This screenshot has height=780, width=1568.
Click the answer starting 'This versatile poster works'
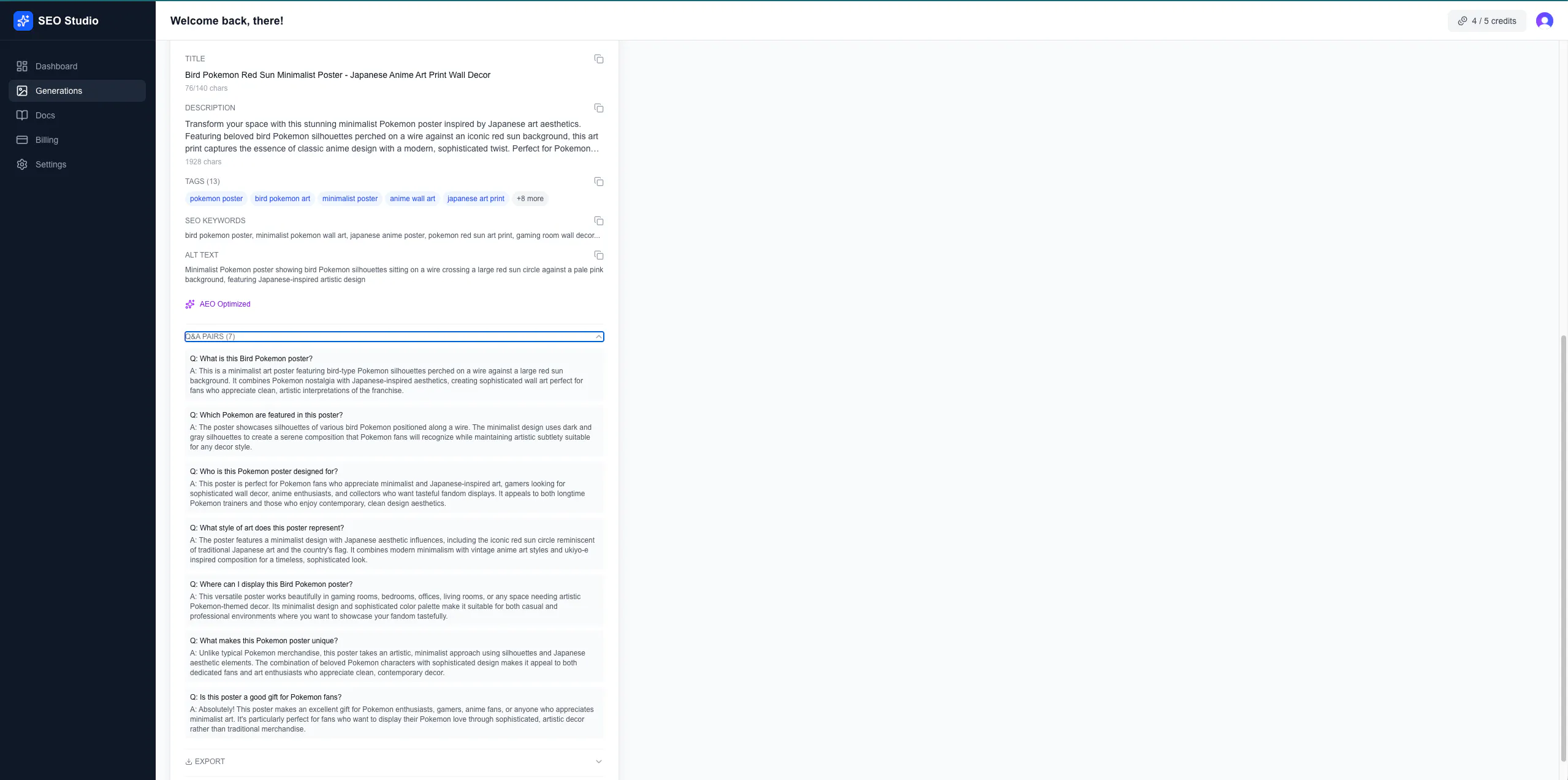385,606
